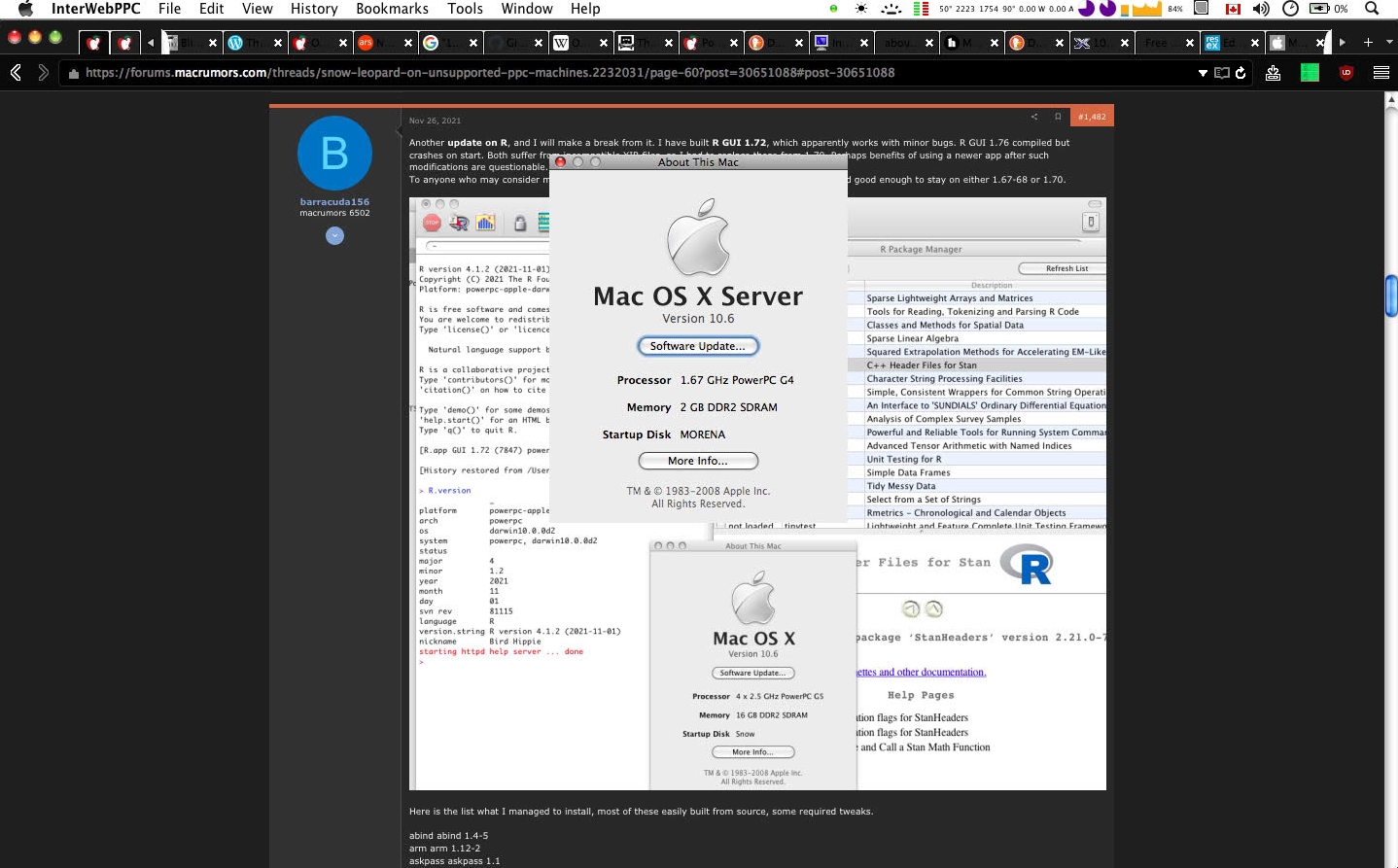Open a new tab with plus button

pyautogui.click(x=1368, y=43)
